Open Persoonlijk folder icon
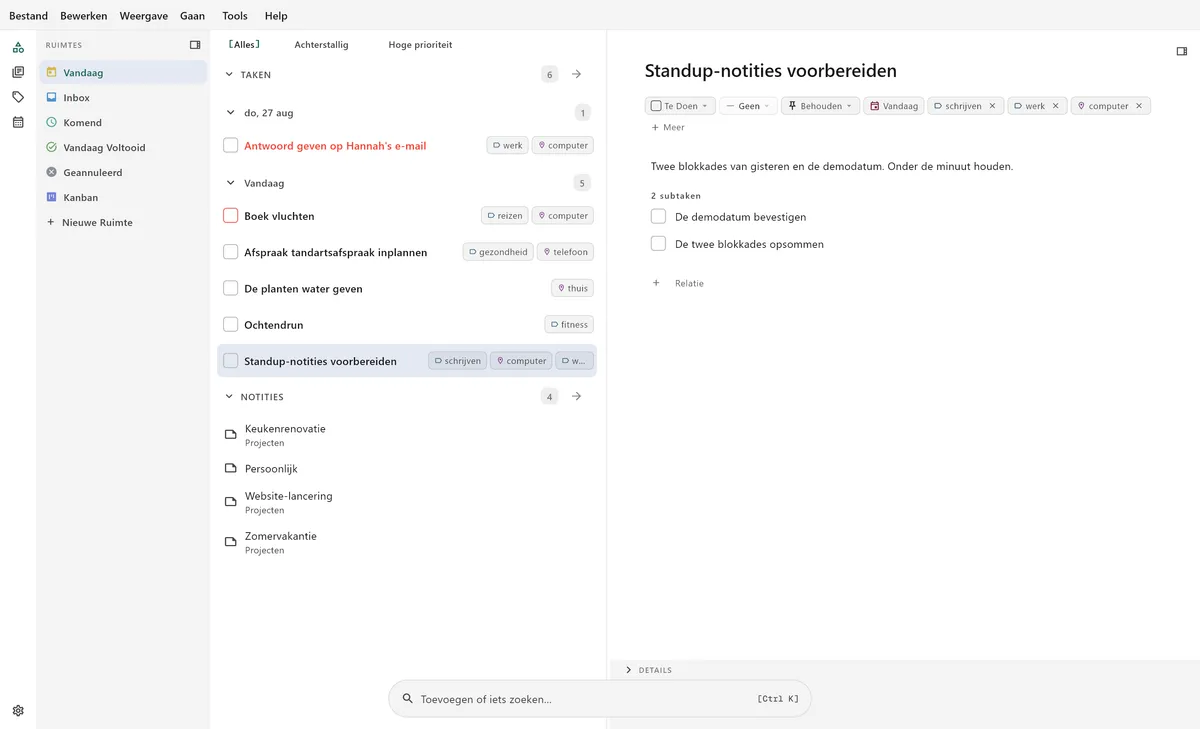The height and width of the screenshot is (729, 1200). (x=231, y=469)
